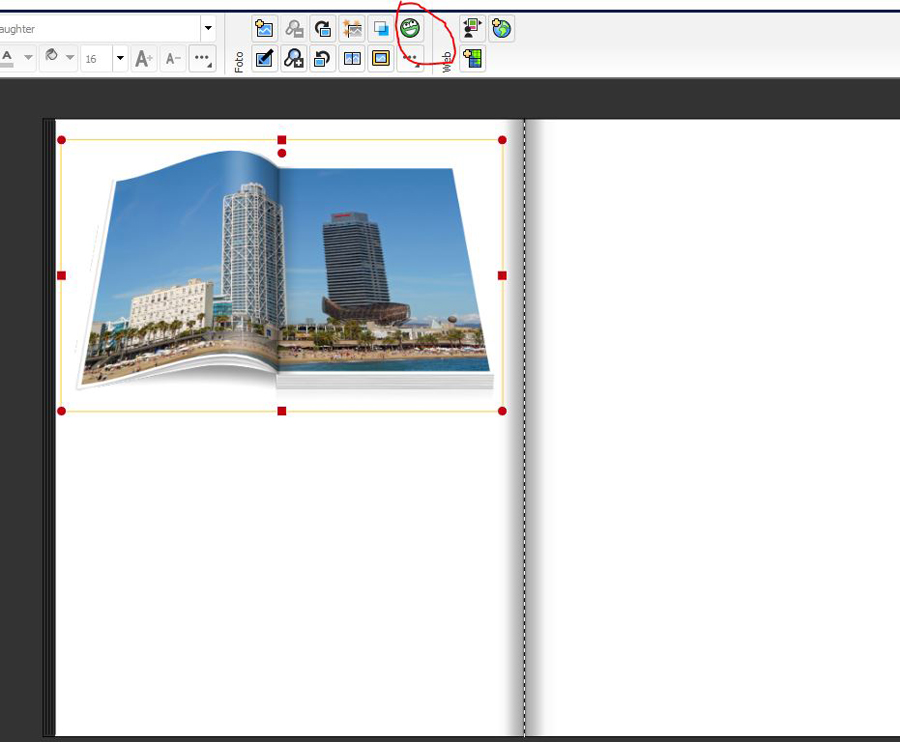
Task: Click the zoom out photo magnifier icon
Action: click(294, 29)
